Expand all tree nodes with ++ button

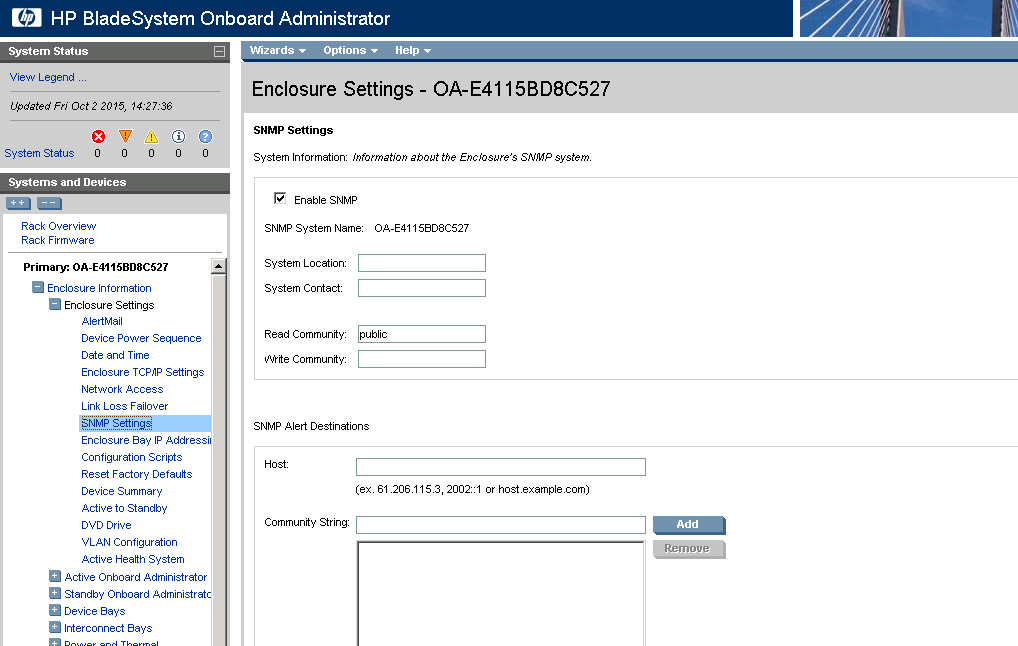(18, 203)
